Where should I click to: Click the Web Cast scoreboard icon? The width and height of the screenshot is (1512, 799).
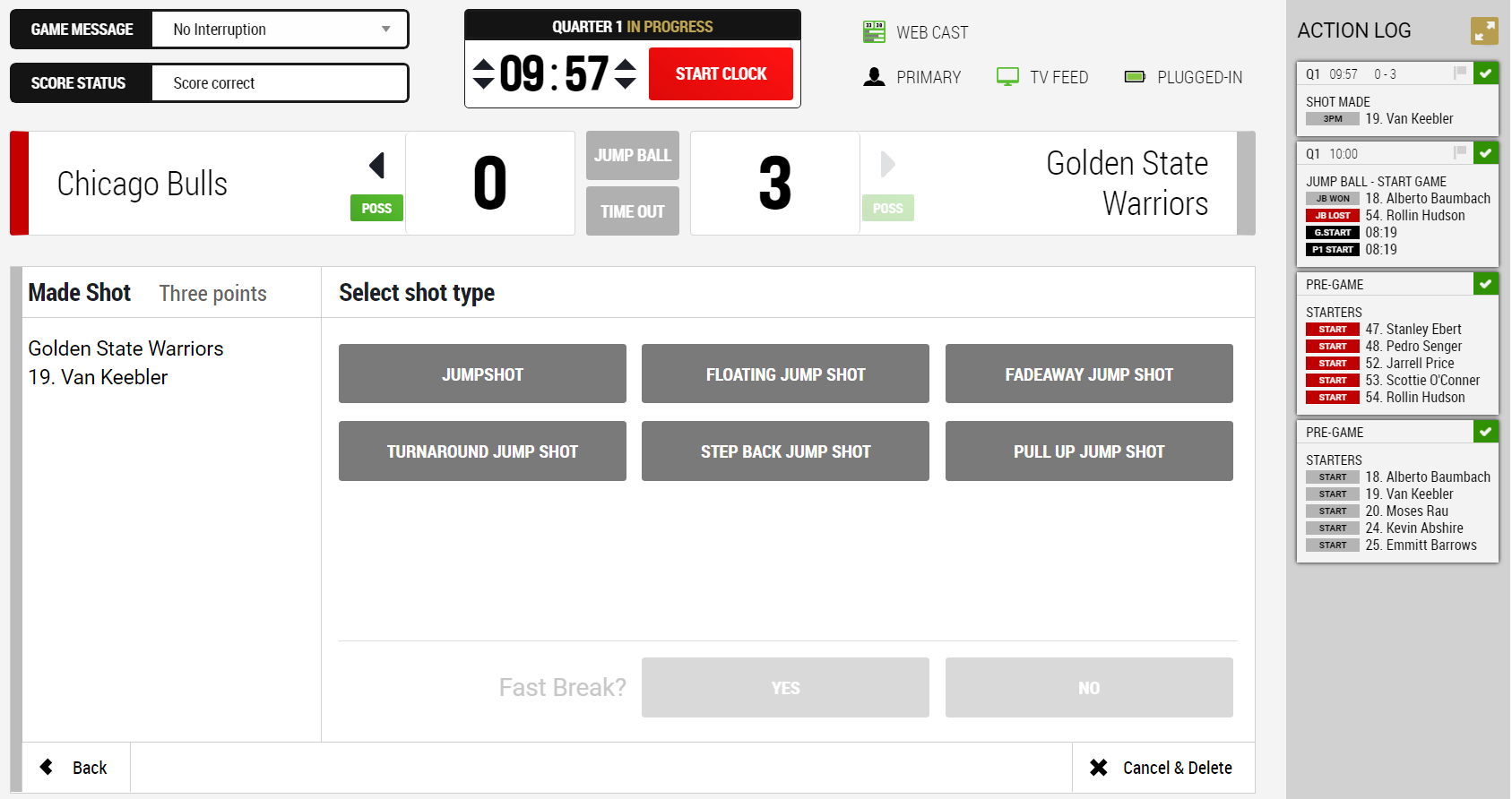874,32
